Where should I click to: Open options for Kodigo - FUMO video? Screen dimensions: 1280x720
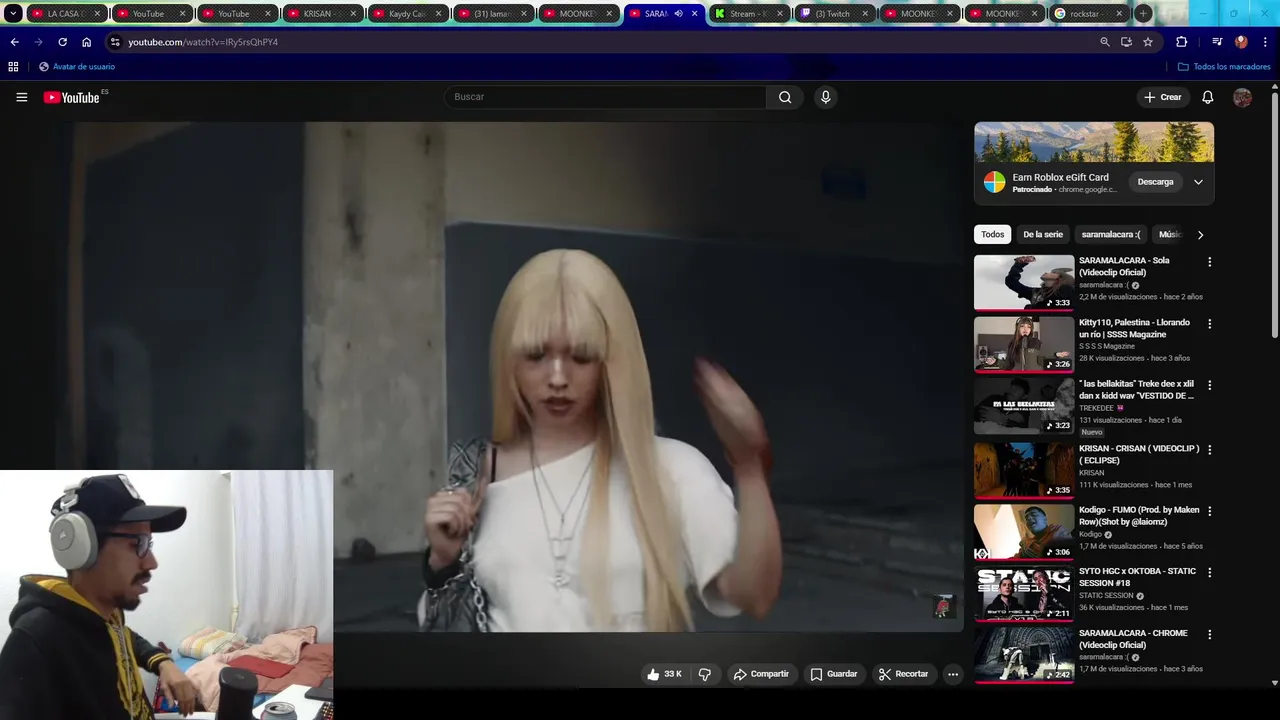[x=1209, y=511]
